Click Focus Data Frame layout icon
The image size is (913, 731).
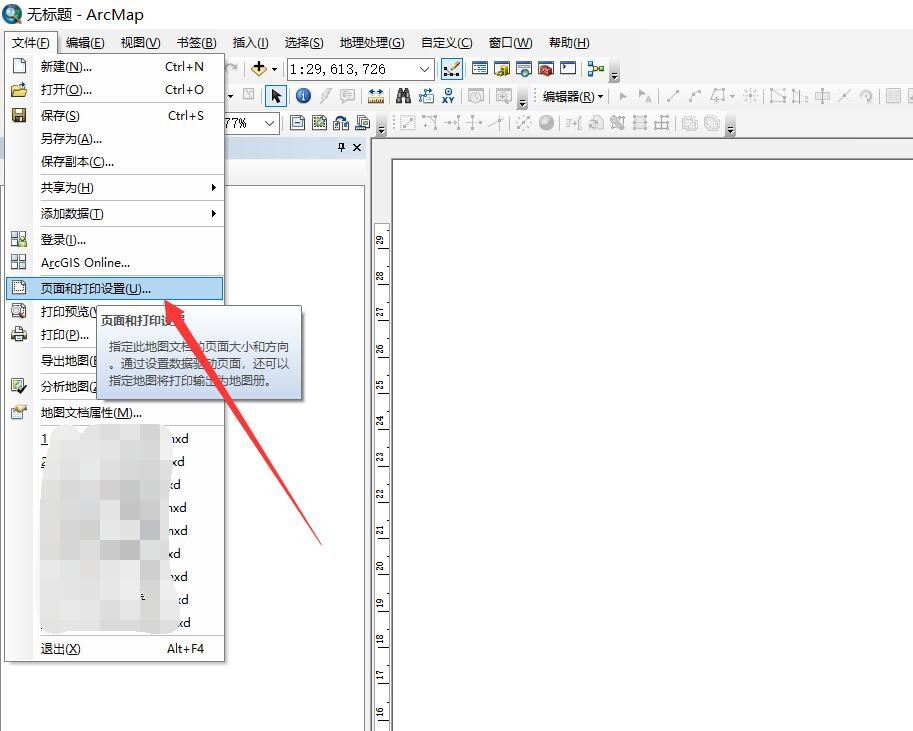click(319, 123)
